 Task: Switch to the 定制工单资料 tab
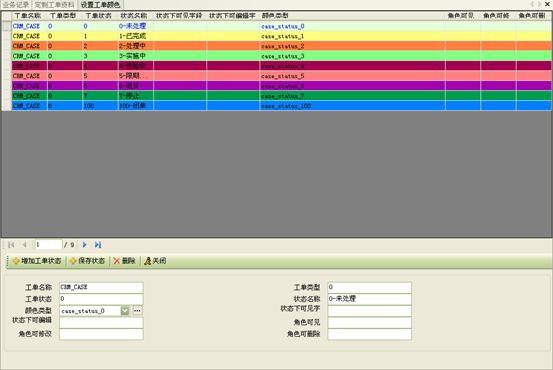tap(54, 5)
